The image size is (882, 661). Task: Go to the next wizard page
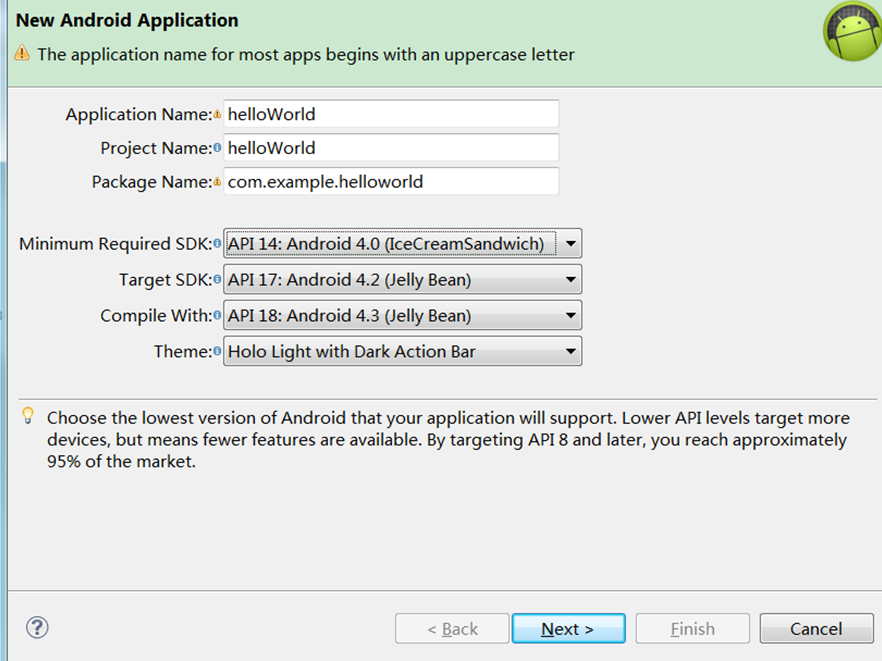[569, 628]
